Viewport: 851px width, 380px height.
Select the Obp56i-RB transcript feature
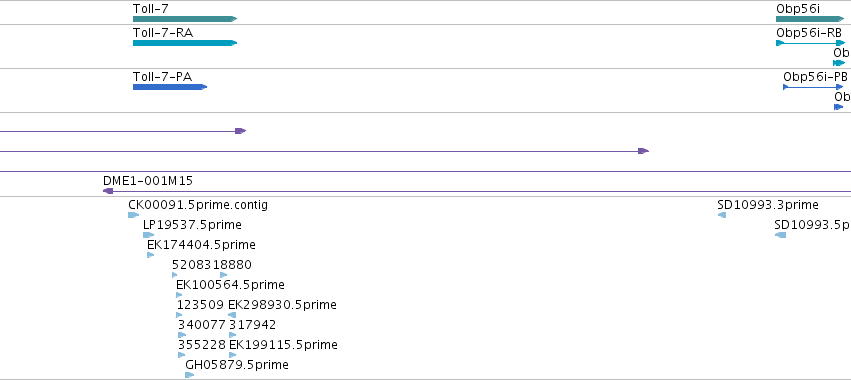pyautogui.click(x=811, y=43)
